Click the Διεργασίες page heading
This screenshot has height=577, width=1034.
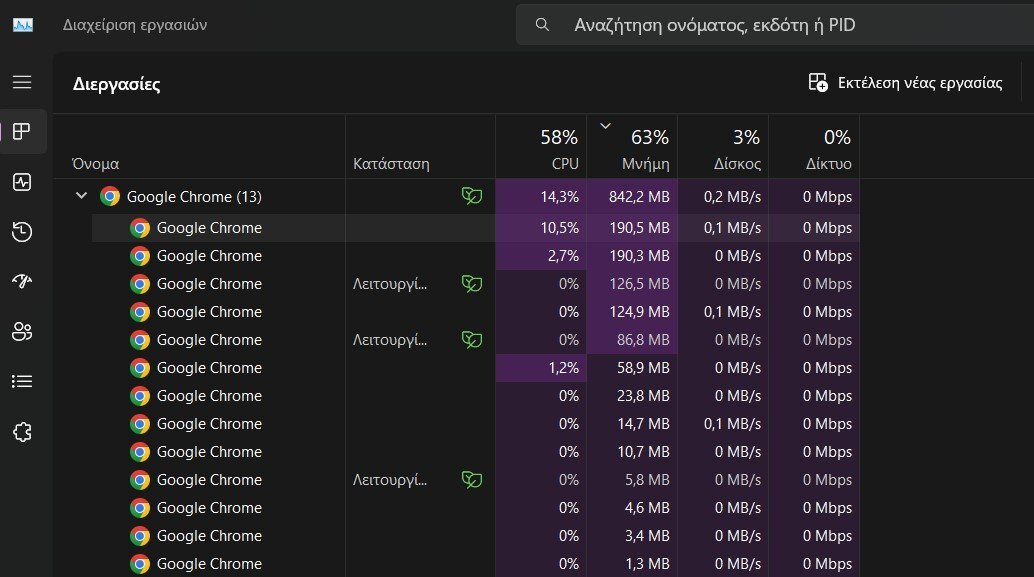click(116, 84)
